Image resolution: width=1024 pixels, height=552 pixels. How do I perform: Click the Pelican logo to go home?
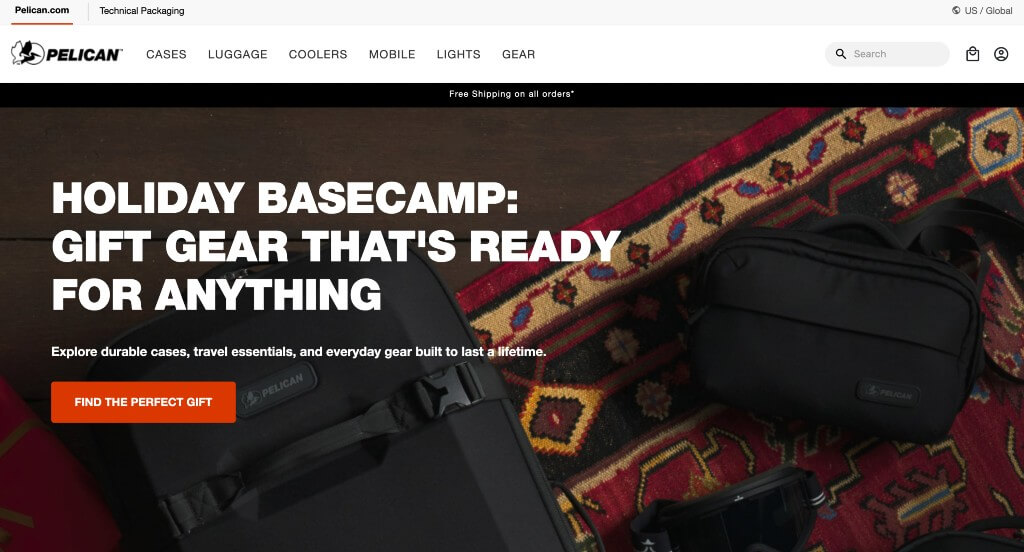67,54
